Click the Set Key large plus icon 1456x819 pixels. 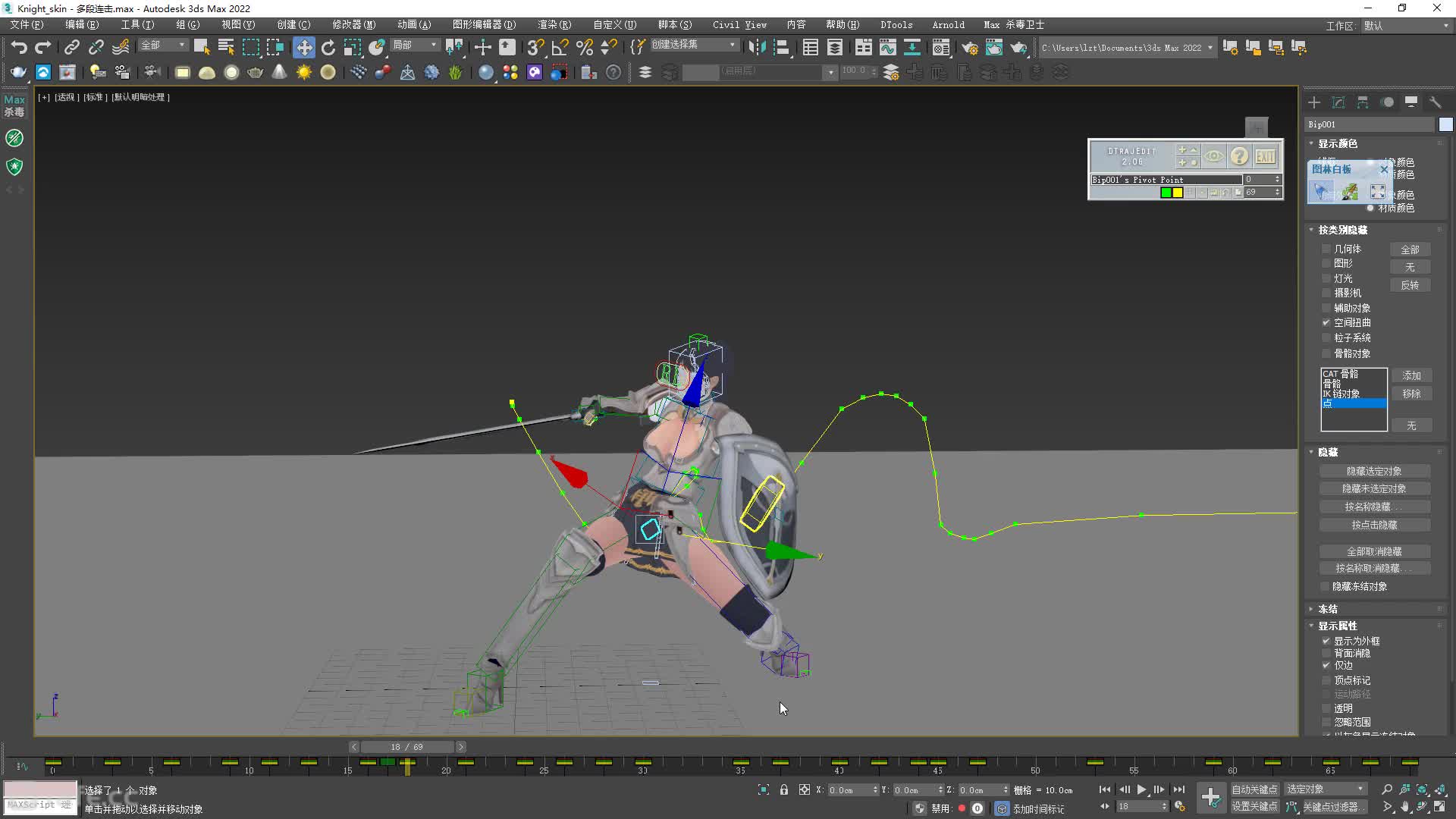[1210, 797]
